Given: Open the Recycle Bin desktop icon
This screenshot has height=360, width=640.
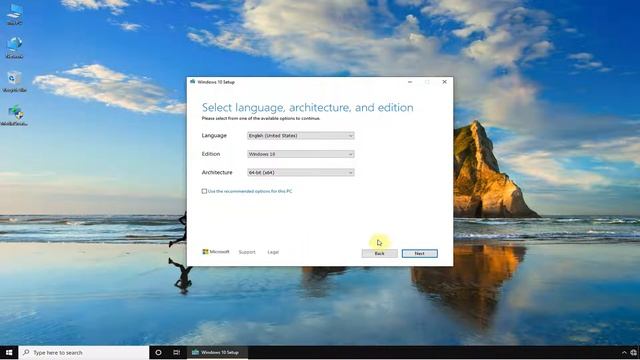Looking at the screenshot, I should point(15,82).
